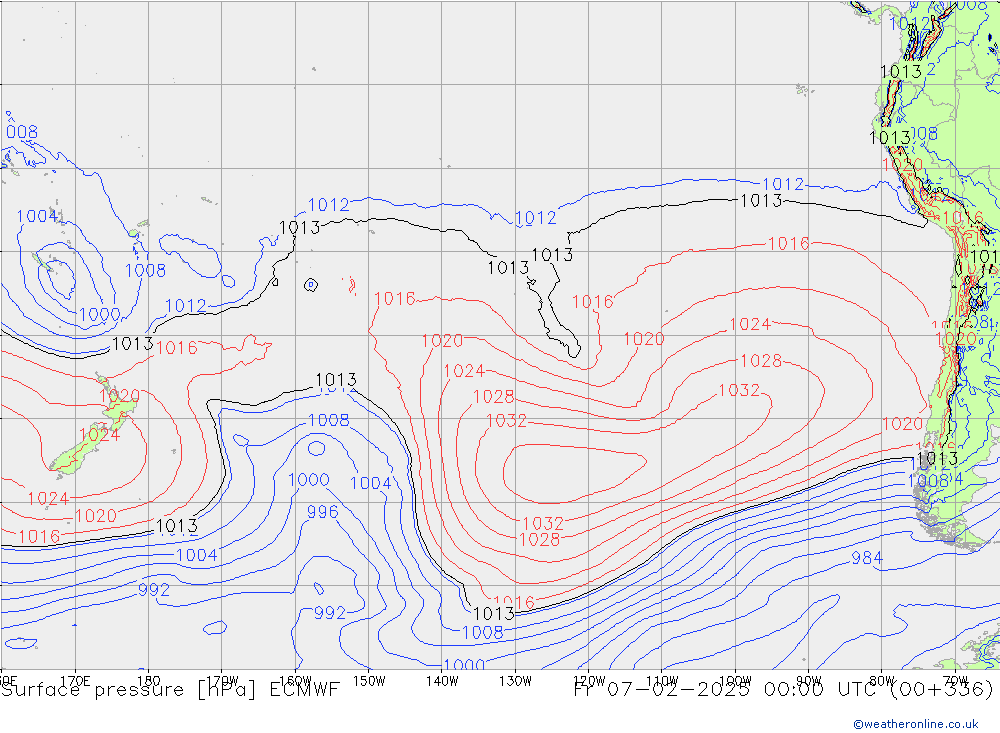The image size is (1000, 733).
Task: Click the low-pressure center left of 1008 label
Action: (x=56, y=272)
